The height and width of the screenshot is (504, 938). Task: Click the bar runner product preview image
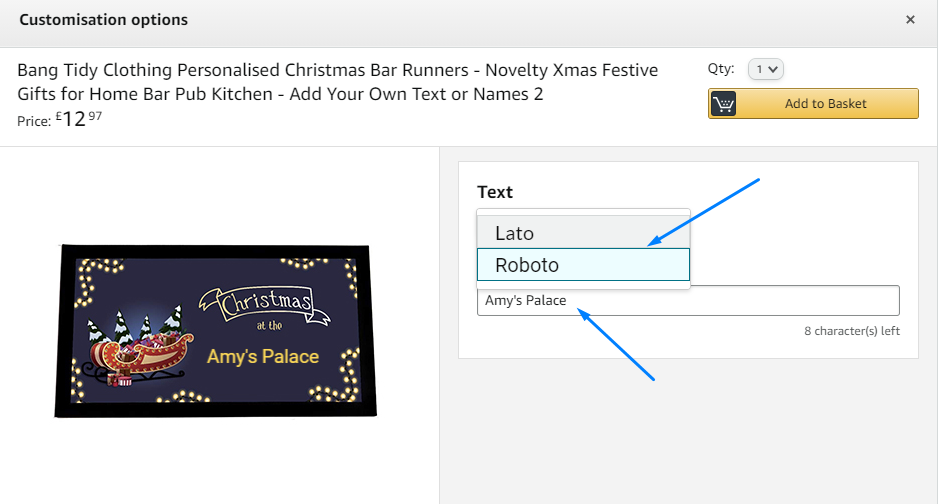coord(216,331)
